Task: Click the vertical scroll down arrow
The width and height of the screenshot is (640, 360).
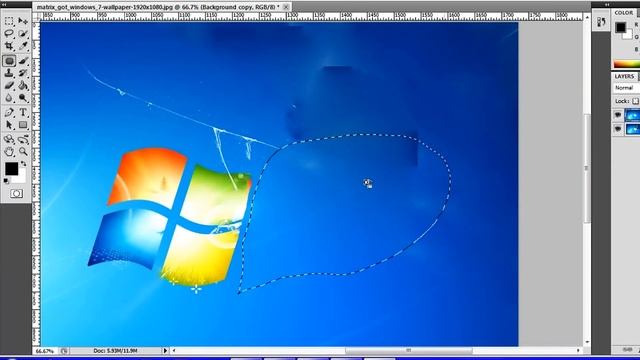Action: (x=587, y=342)
